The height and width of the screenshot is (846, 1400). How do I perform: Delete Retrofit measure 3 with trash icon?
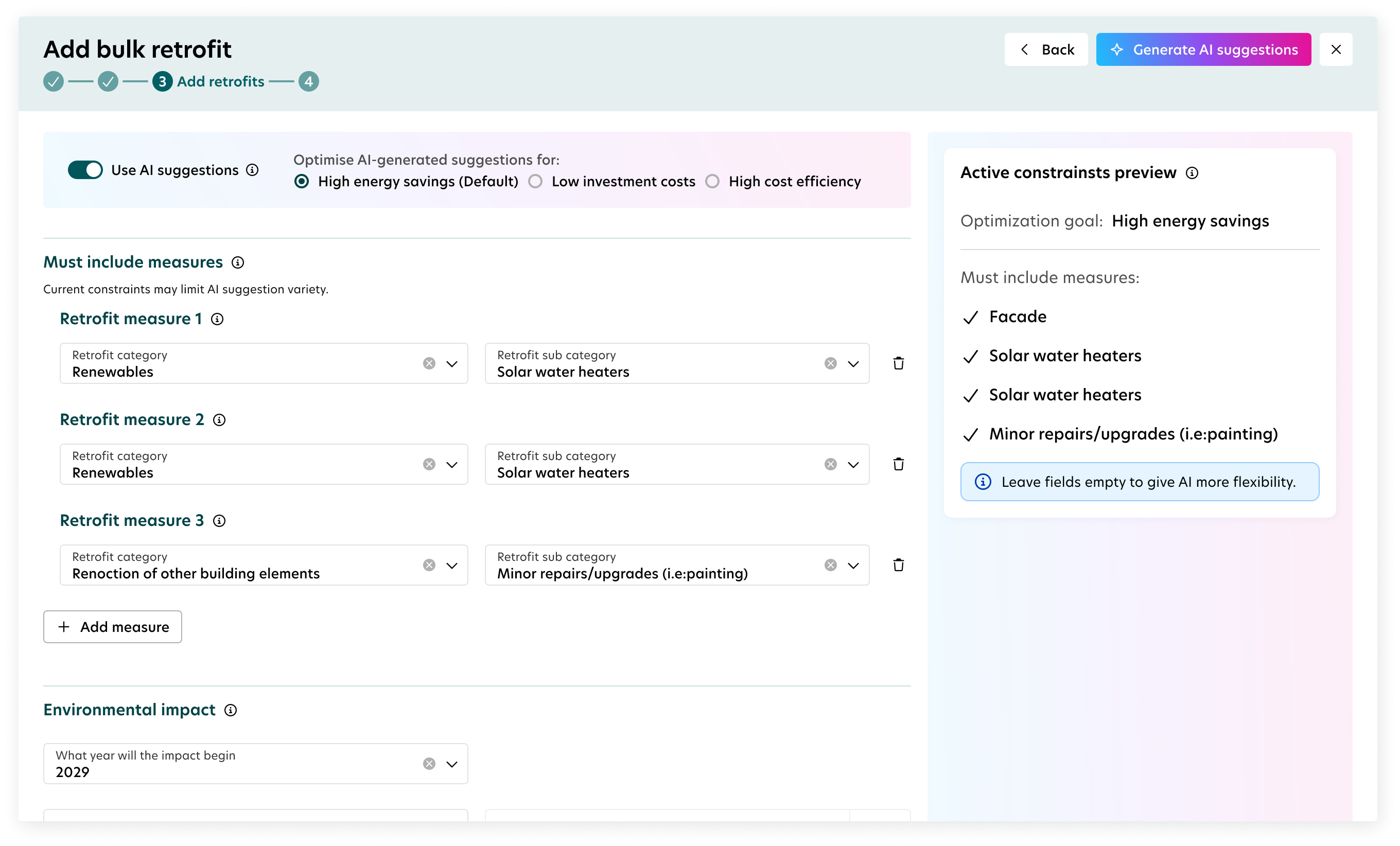(898, 565)
